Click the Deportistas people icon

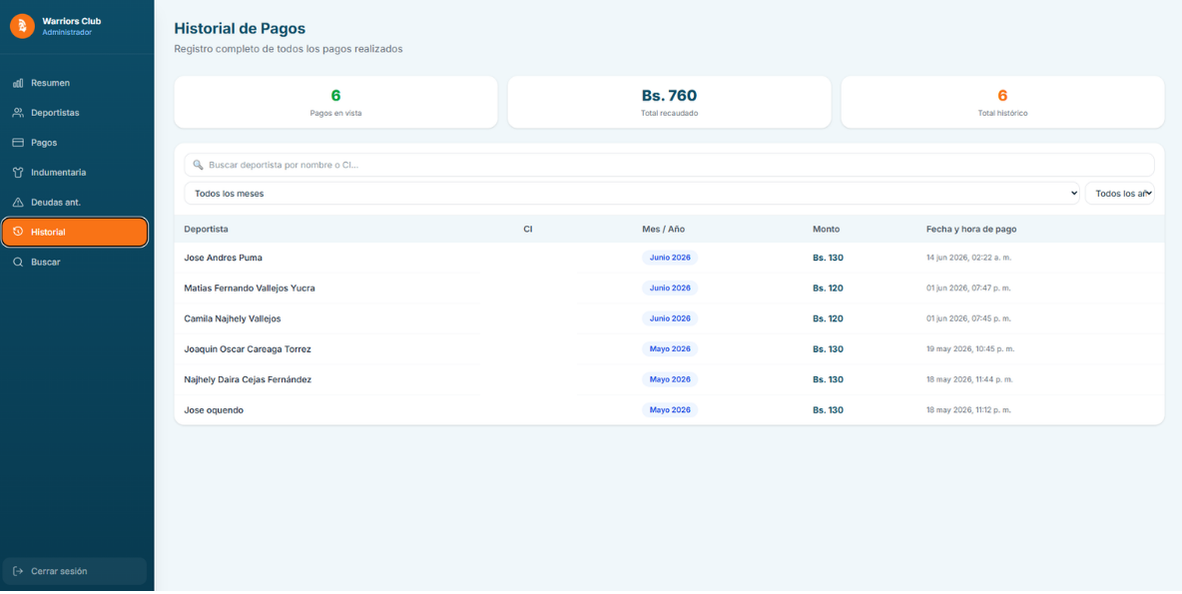coord(18,113)
